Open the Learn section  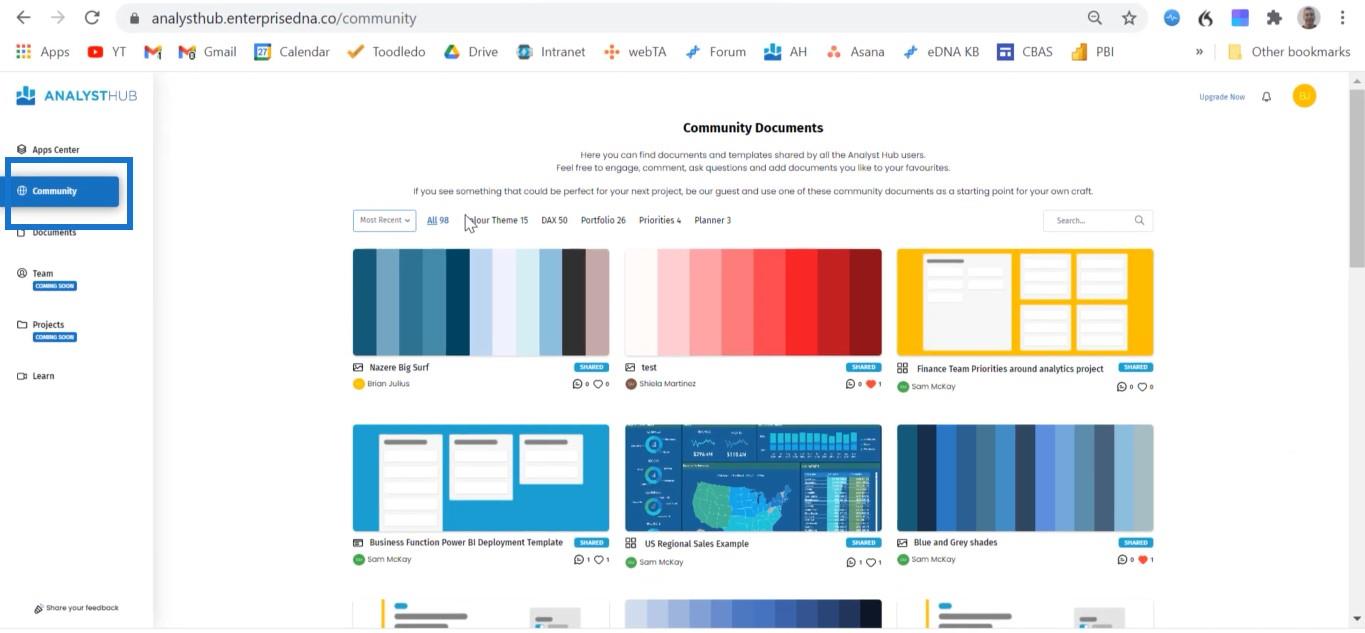(36, 376)
